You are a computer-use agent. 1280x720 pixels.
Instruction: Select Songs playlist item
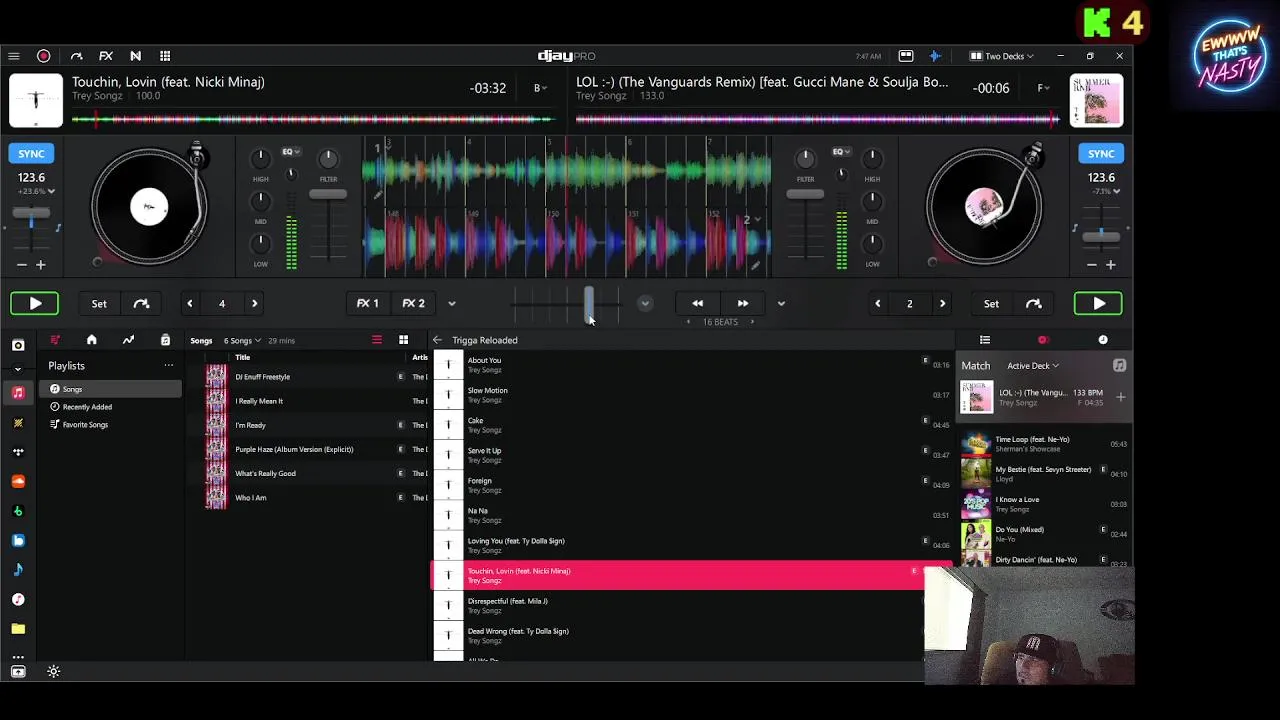[x=111, y=389]
